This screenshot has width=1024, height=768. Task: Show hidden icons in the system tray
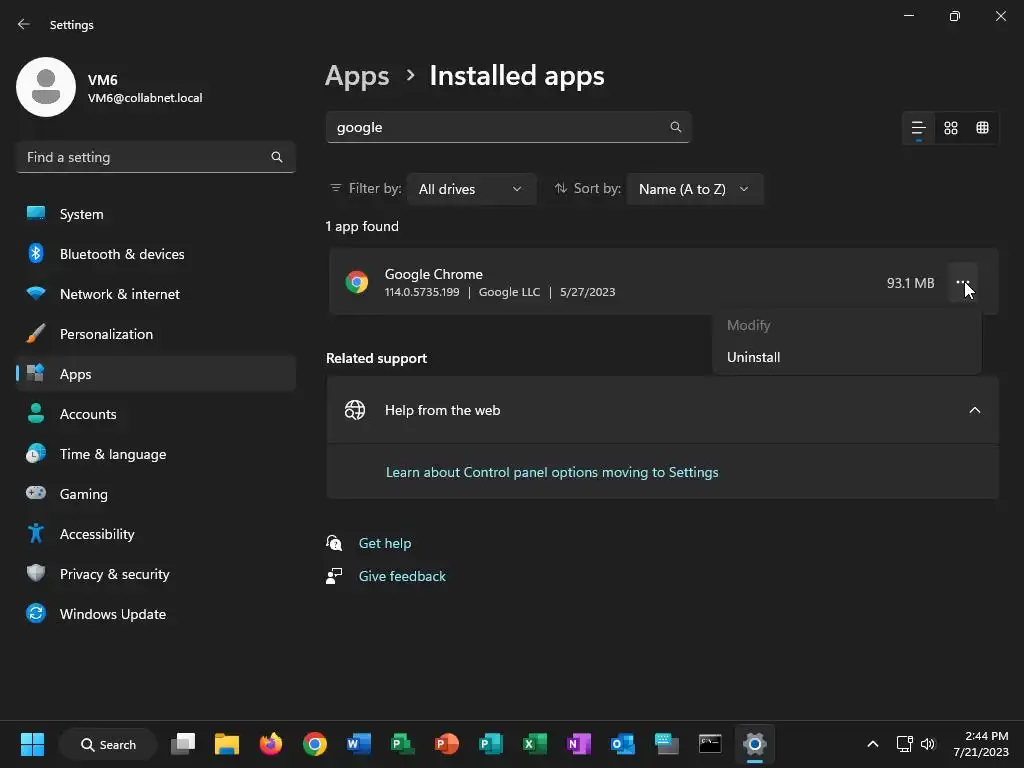pos(872,744)
